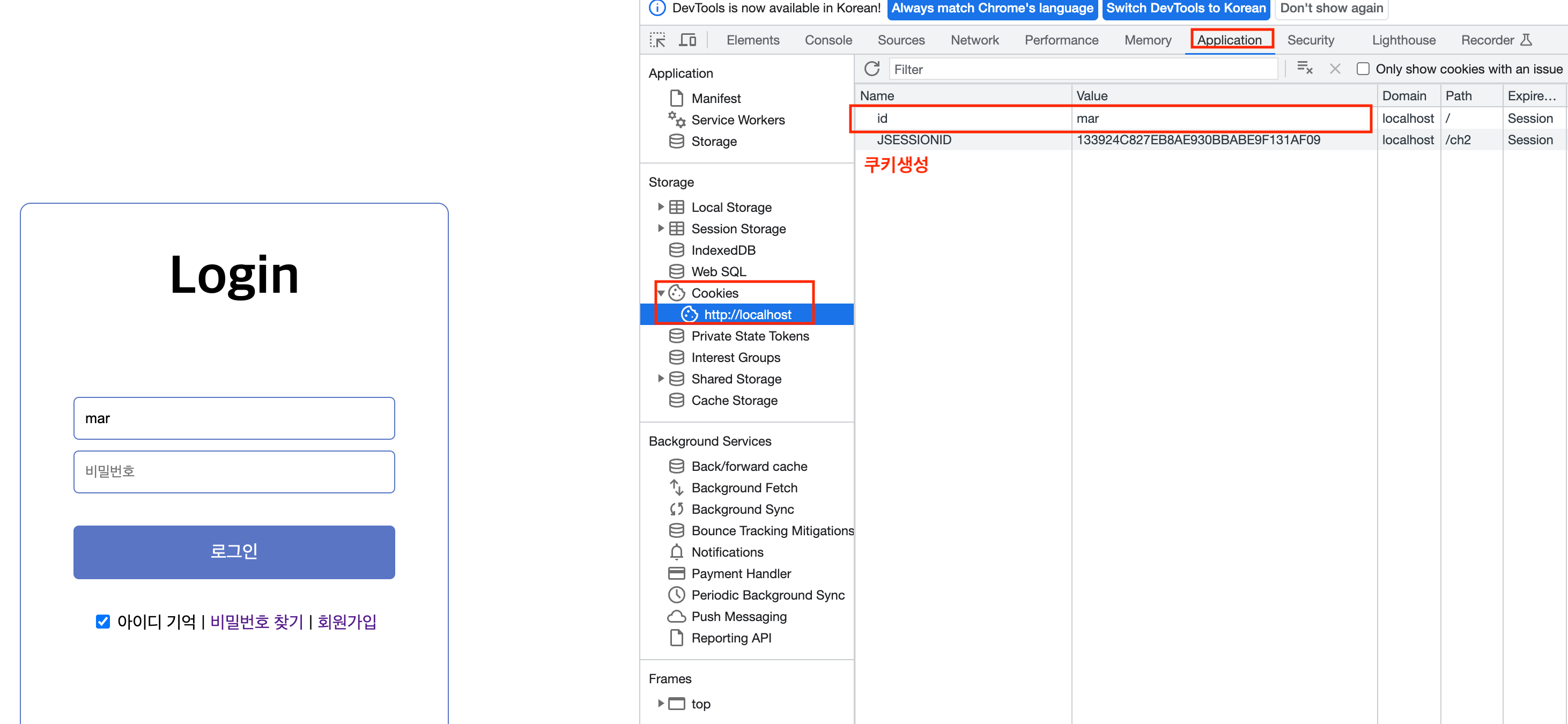Enable Only show cookies with an issue
Viewport: 1568px width, 724px height.
pos(1363,69)
